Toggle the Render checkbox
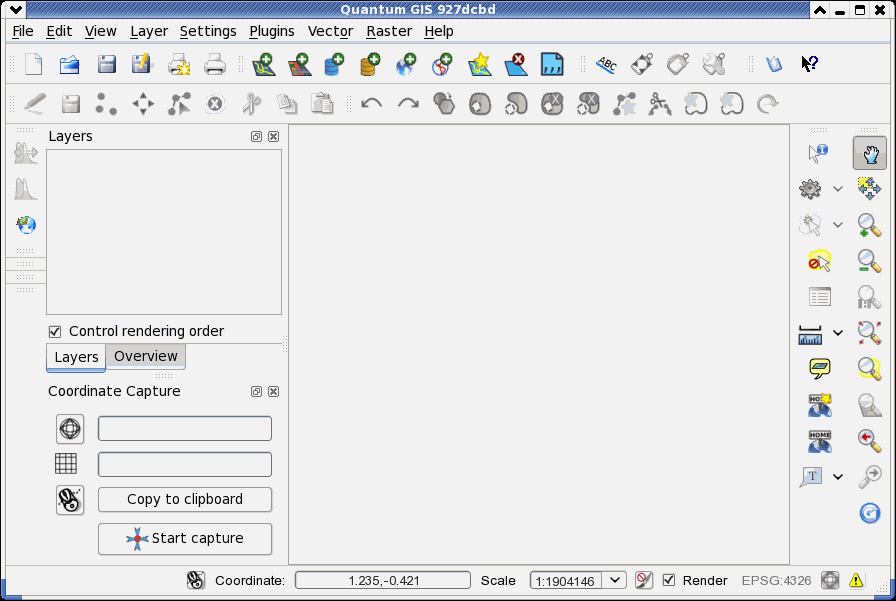Screen dimensions: 896x601 click(x=669, y=580)
